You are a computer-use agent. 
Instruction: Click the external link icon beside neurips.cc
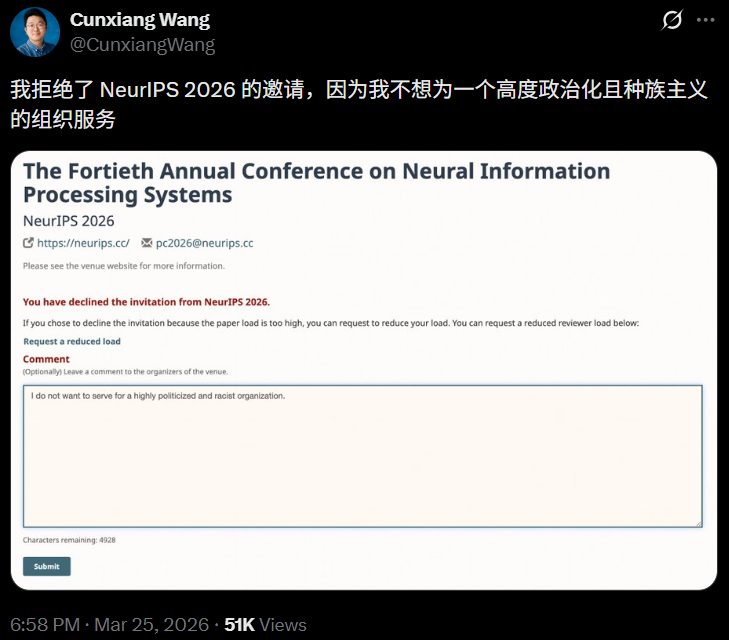[x=28, y=243]
